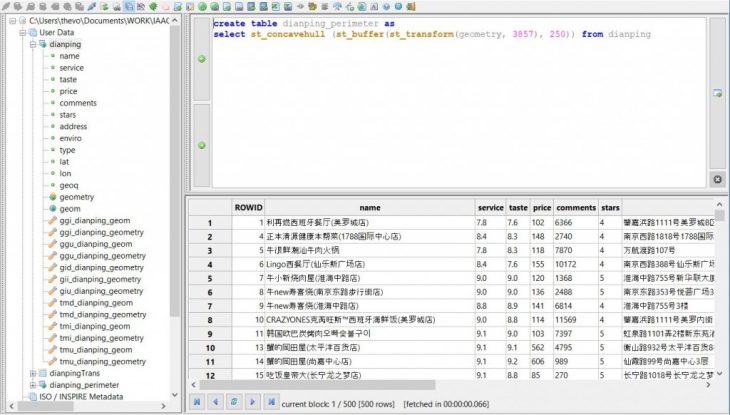
Task: Click the red clear/abort SQL query button
Action: coord(717,179)
